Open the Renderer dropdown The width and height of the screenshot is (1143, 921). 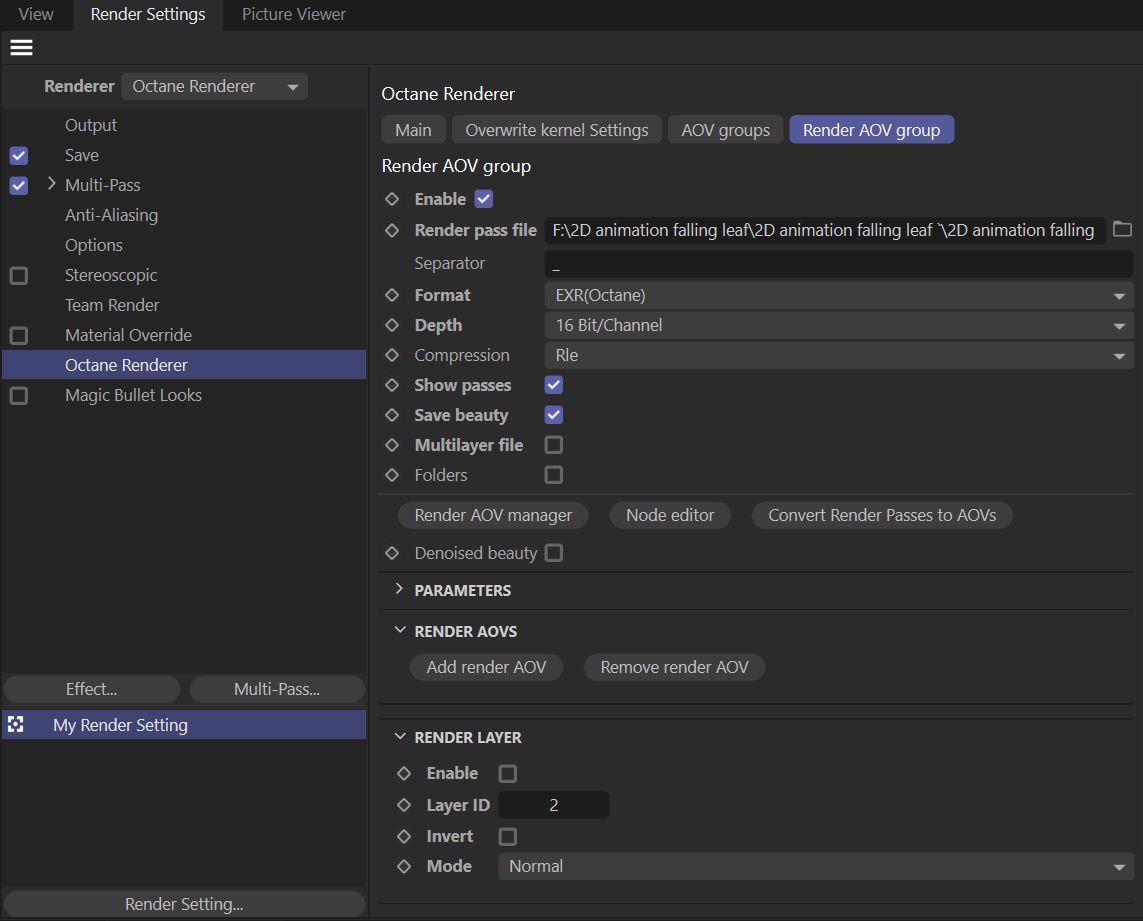point(214,86)
